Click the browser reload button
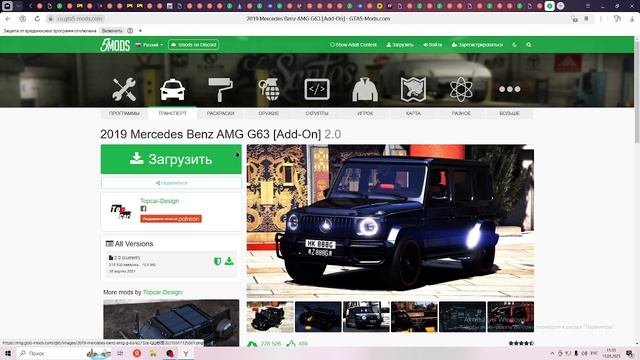The image size is (640, 360). pos(37,19)
